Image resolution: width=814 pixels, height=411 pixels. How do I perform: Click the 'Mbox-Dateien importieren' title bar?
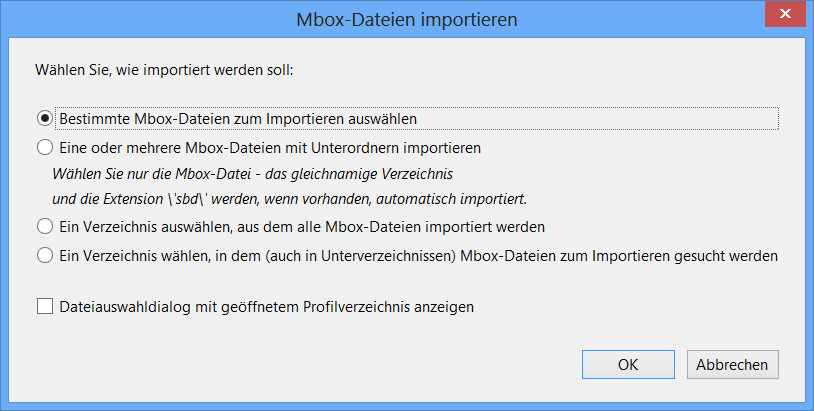(x=406, y=18)
